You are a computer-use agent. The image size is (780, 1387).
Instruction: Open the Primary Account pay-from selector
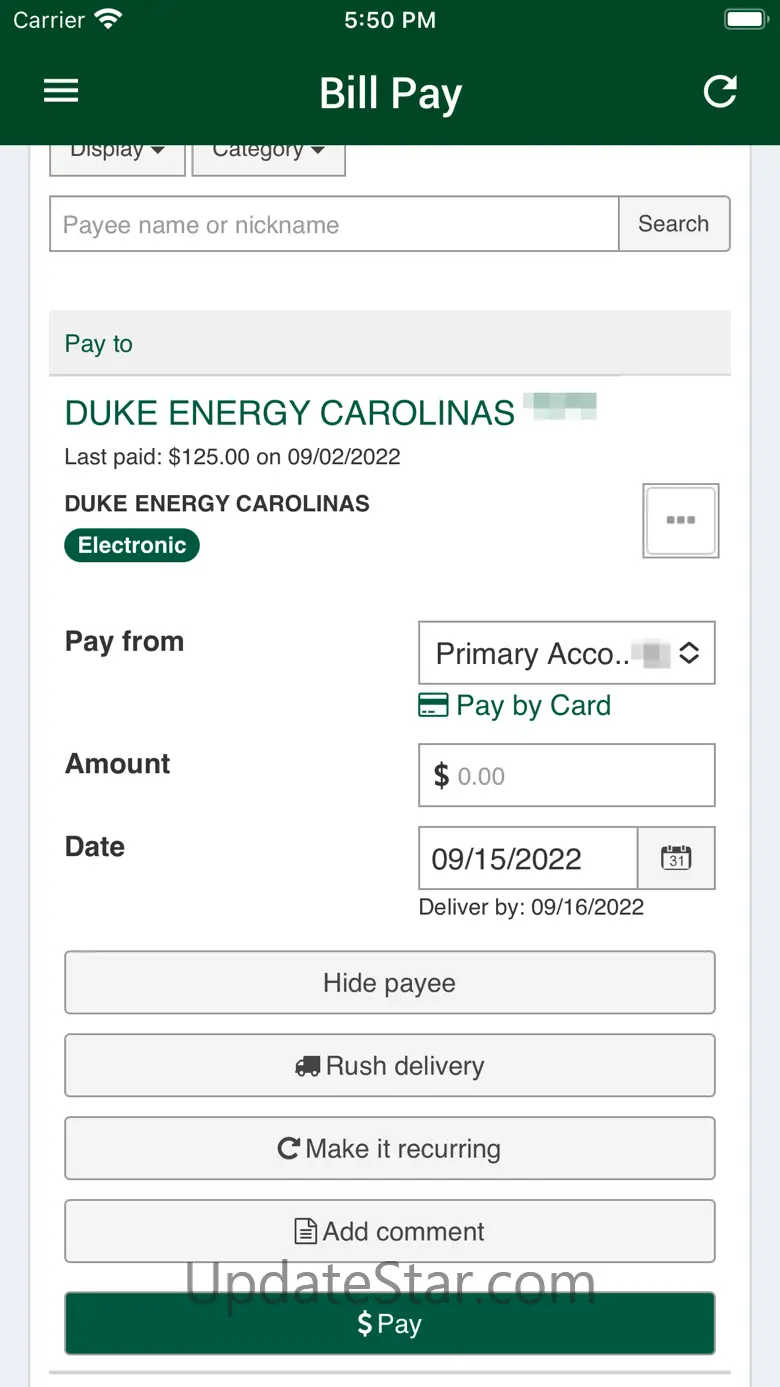tap(566, 654)
